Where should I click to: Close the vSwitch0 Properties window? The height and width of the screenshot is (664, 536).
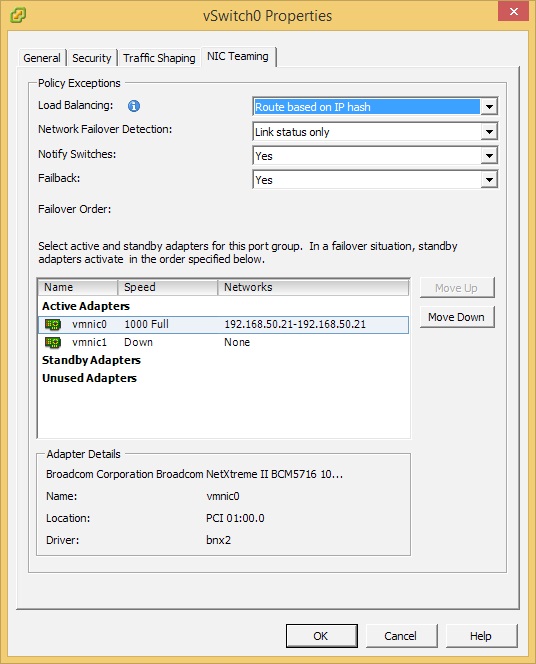point(514,12)
